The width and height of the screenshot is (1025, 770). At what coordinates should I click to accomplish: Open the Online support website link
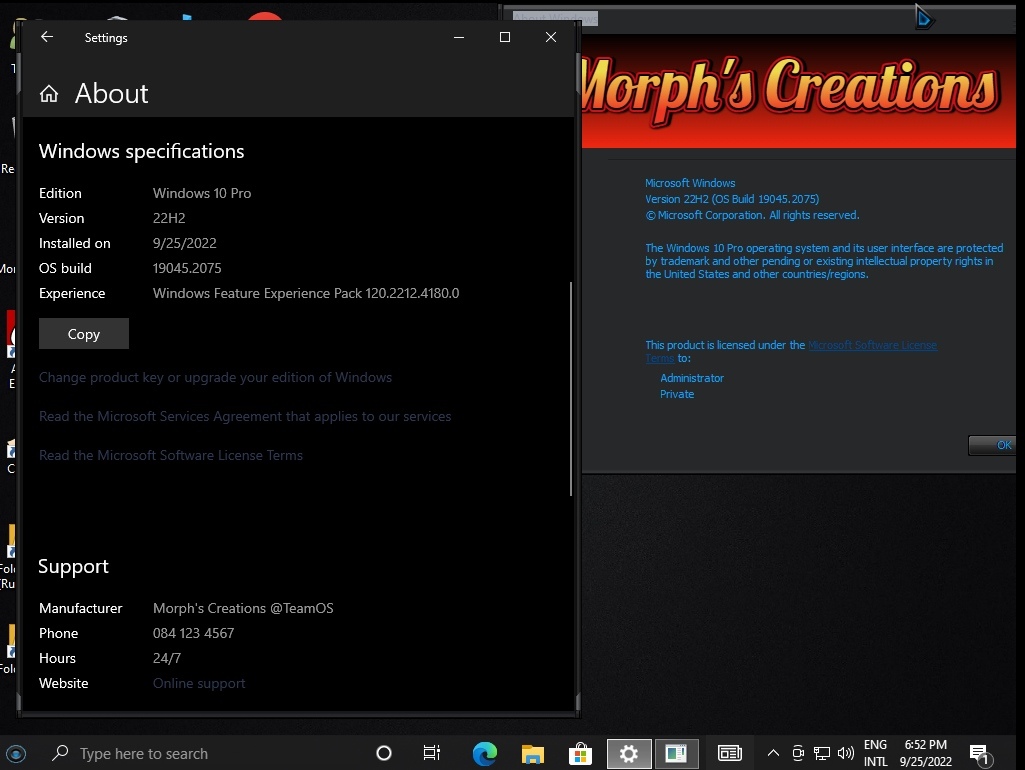(199, 683)
